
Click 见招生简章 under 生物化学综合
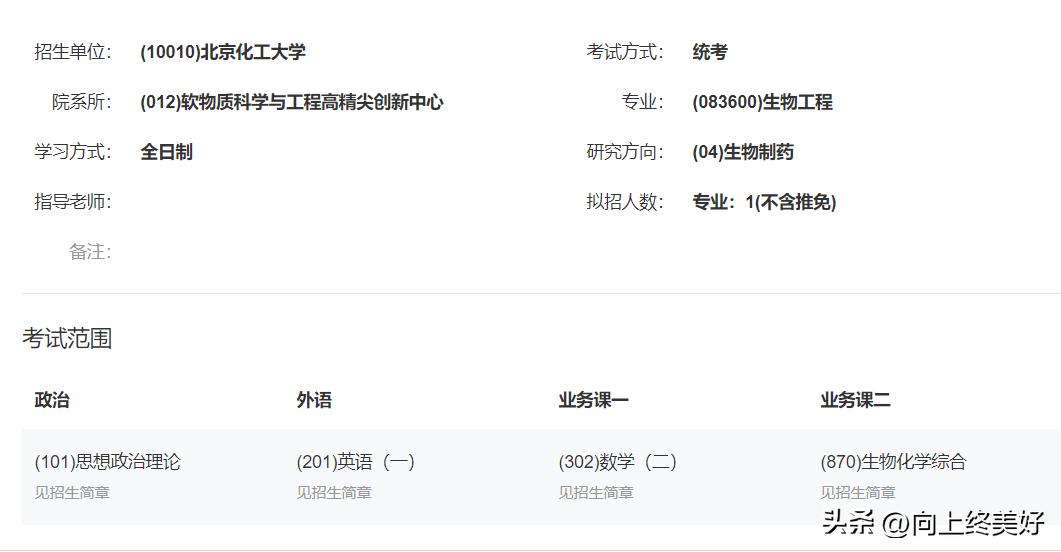point(858,492)
